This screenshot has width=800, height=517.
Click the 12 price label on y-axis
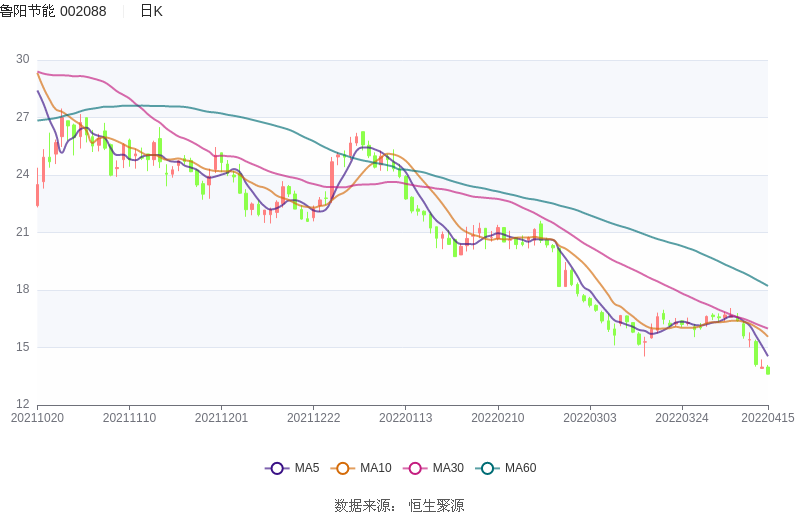[23, 405]
